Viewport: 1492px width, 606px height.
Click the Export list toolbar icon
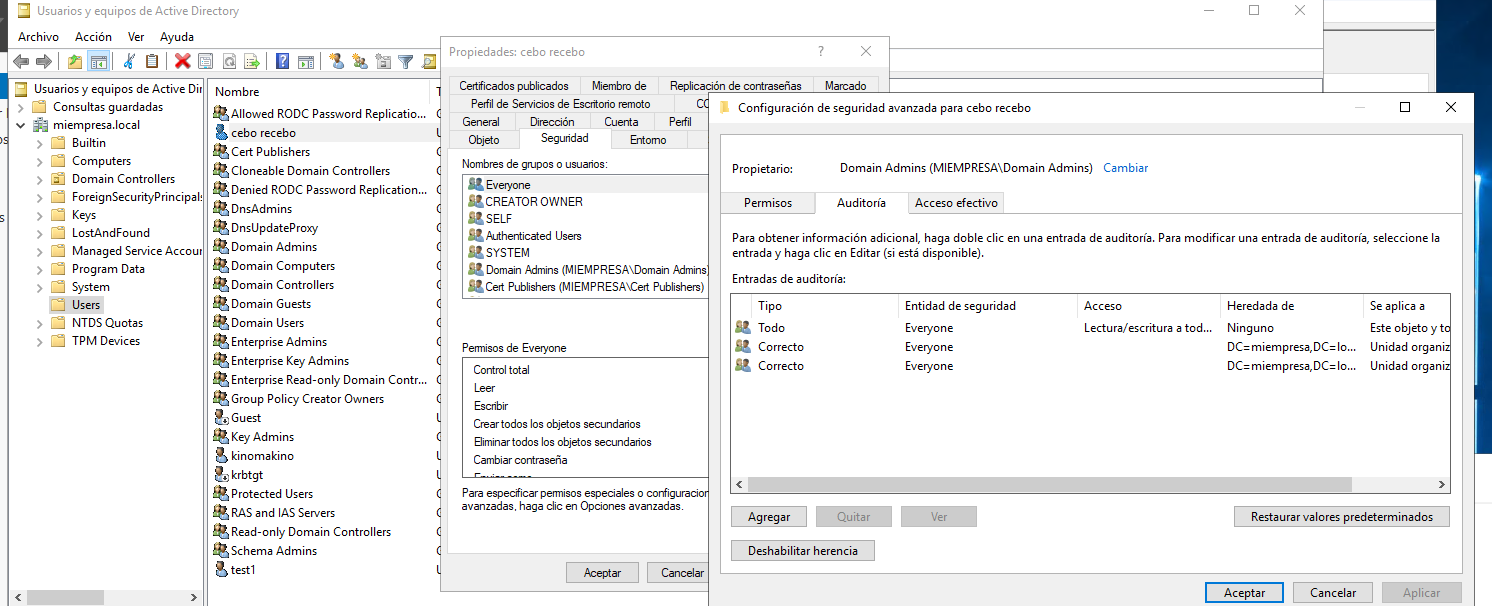coord(252,61)
